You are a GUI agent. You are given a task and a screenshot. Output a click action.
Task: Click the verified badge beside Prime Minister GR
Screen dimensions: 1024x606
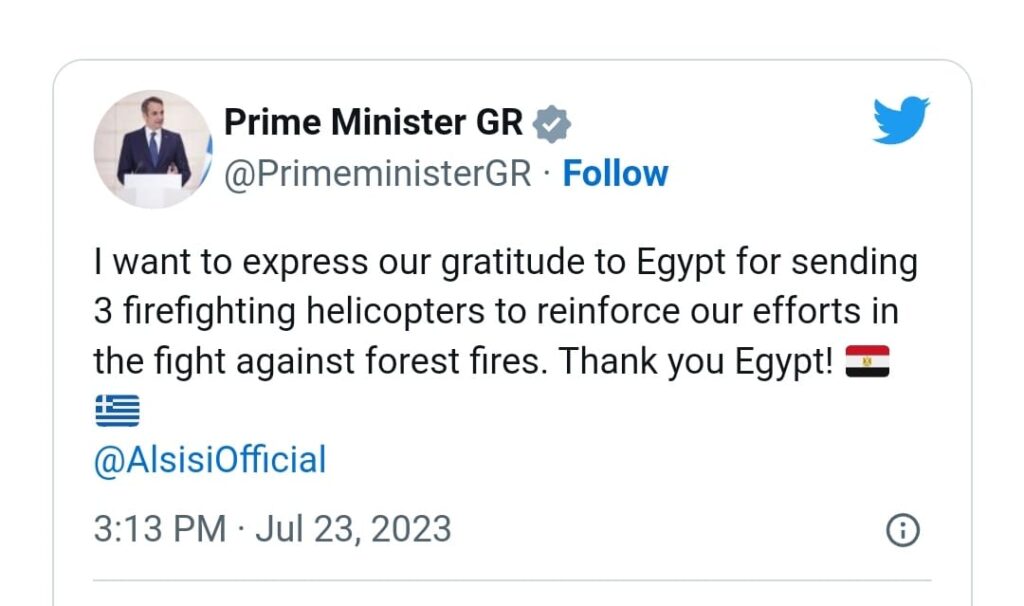click(551, 123)
